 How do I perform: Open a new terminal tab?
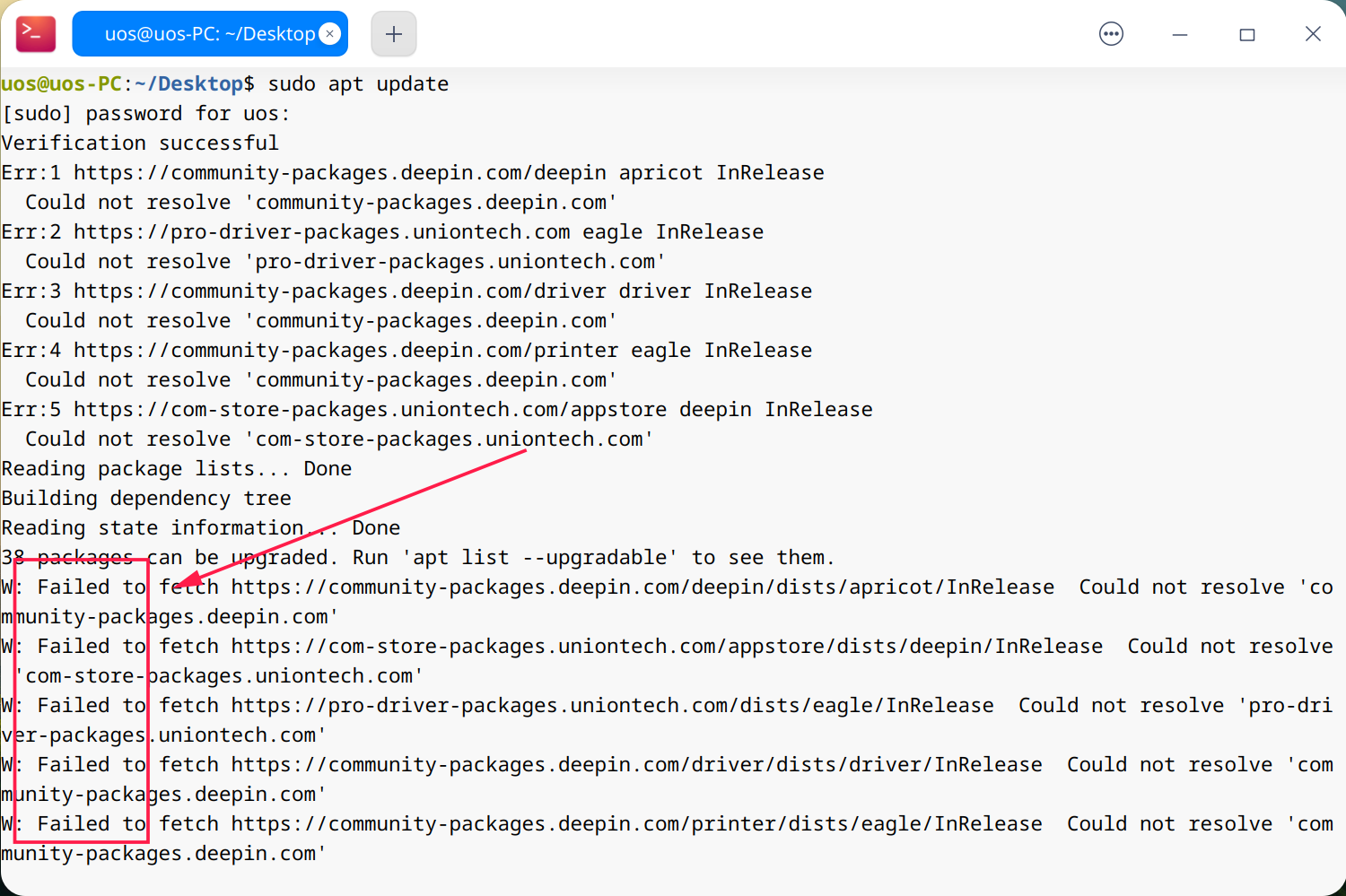coord(393,34)
